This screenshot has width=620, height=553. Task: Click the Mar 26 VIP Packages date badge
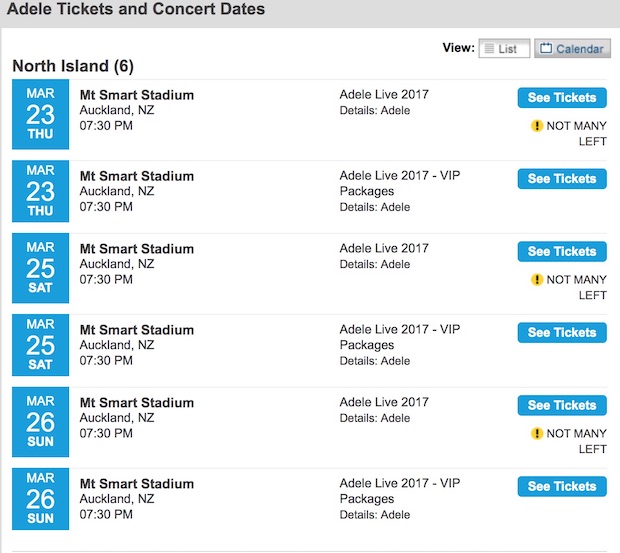point(40,498)
